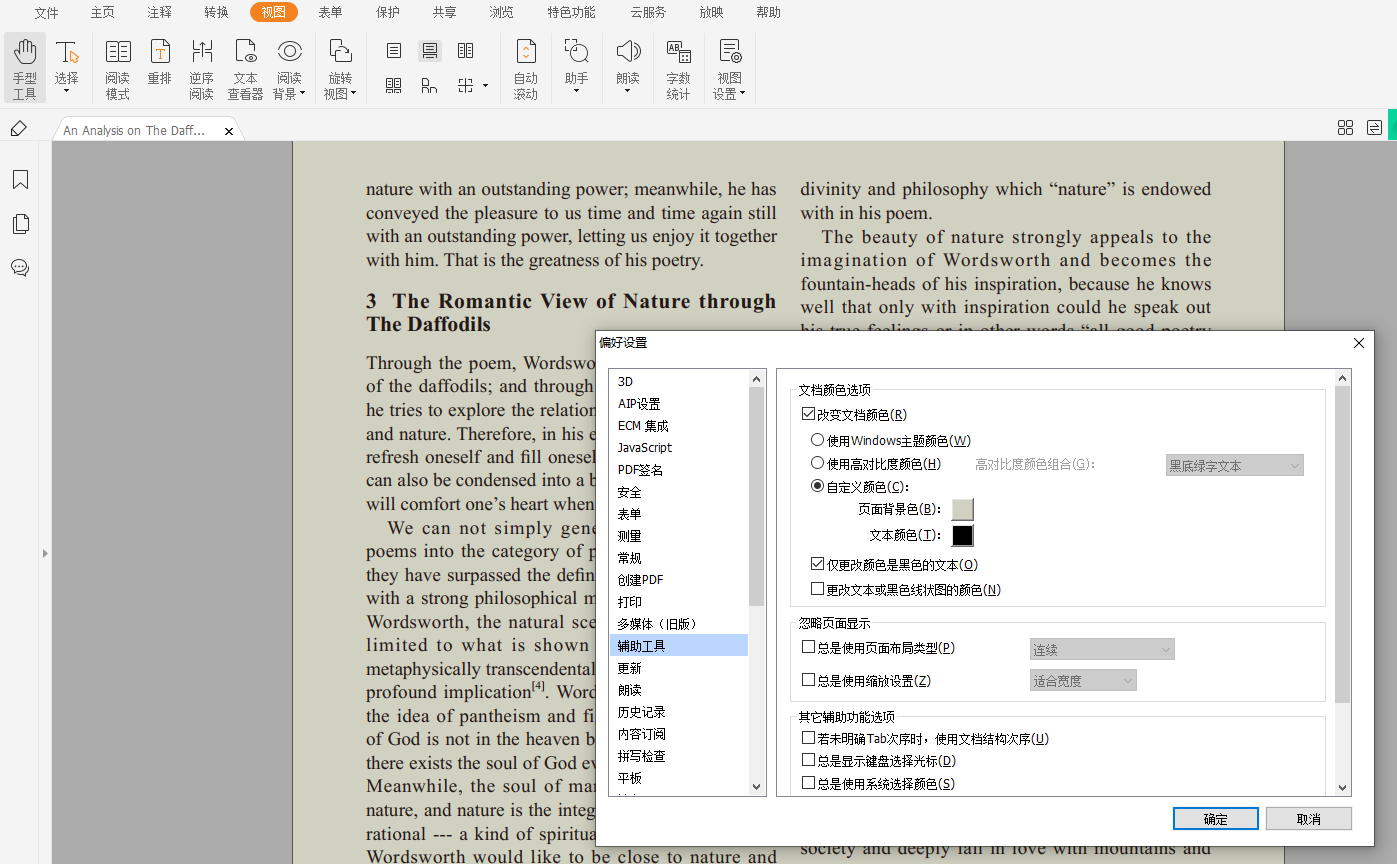Select 使用Windows主题颜色 radio option
The width and height of the screenshot is (1397, 864).
point(818,440)
